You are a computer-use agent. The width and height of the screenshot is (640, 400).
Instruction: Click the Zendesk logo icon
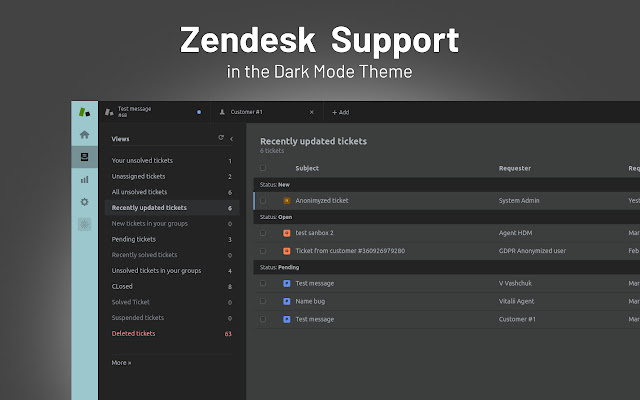[x=84, y=112]
